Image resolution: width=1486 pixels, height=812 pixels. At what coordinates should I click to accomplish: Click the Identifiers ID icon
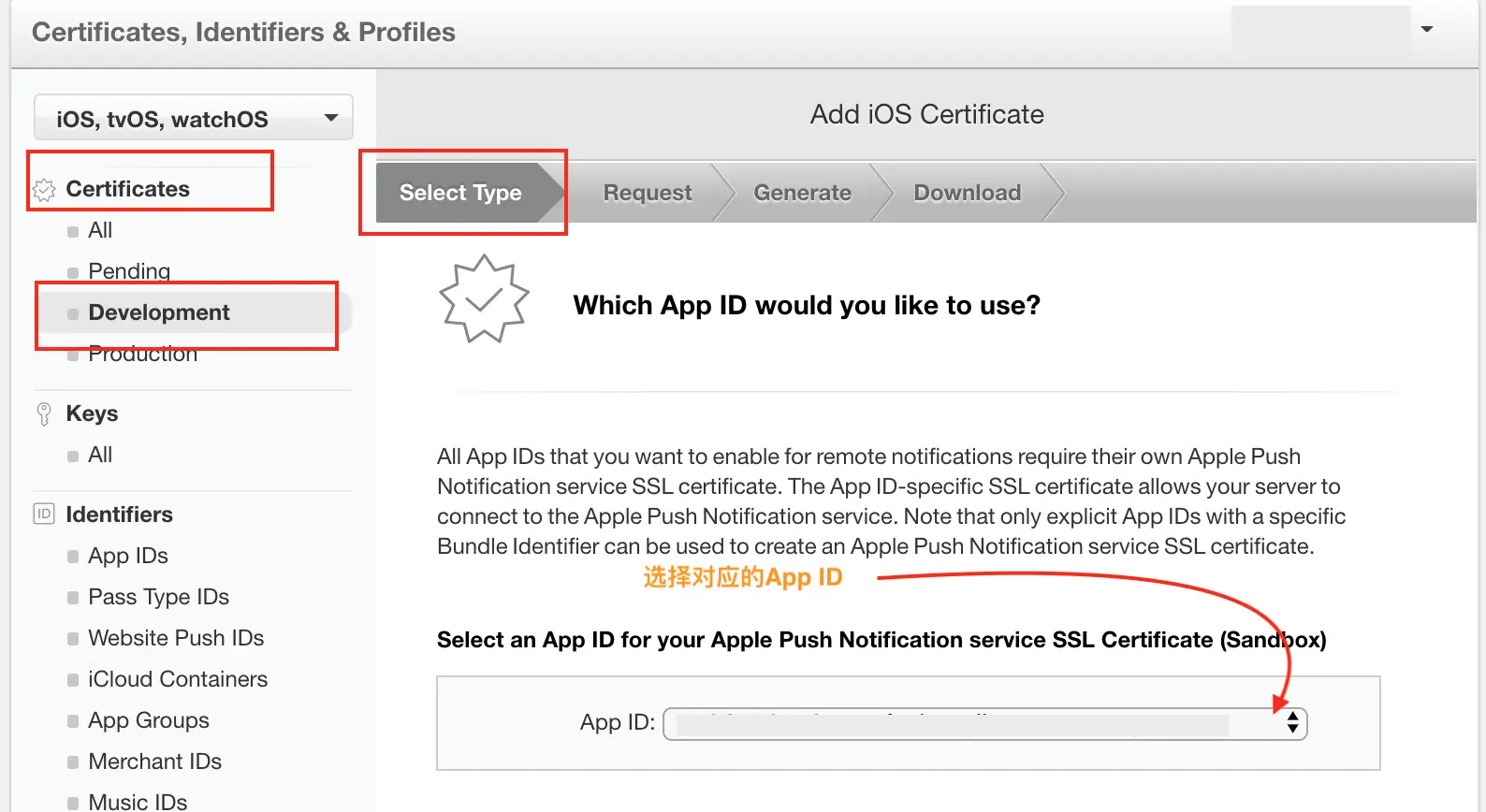44,514
